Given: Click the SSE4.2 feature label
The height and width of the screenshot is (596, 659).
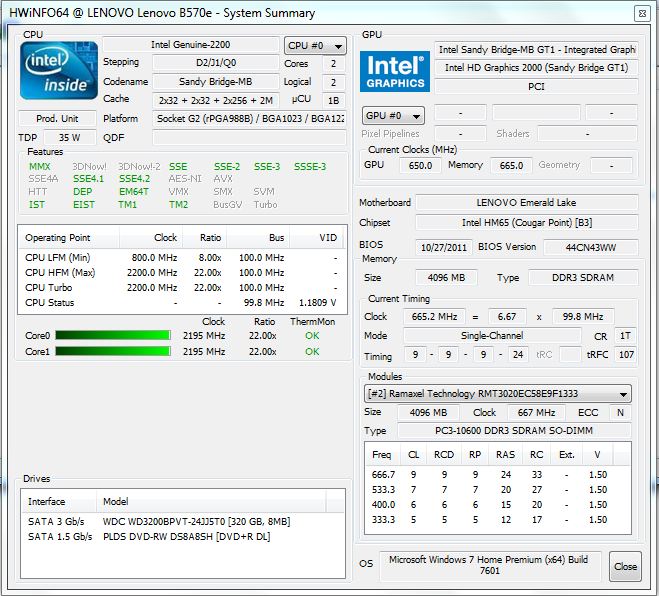Looking at the screenshot, I should [134, 179].
